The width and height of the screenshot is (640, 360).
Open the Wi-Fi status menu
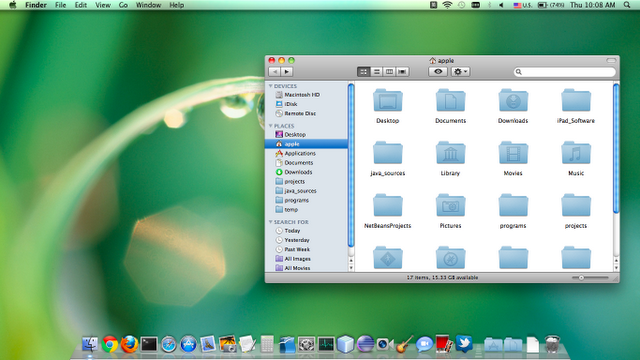click(447, 5)
